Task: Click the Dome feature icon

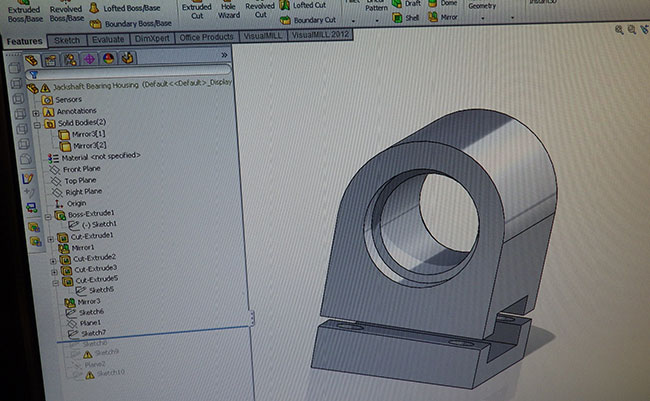Action: 433,3
